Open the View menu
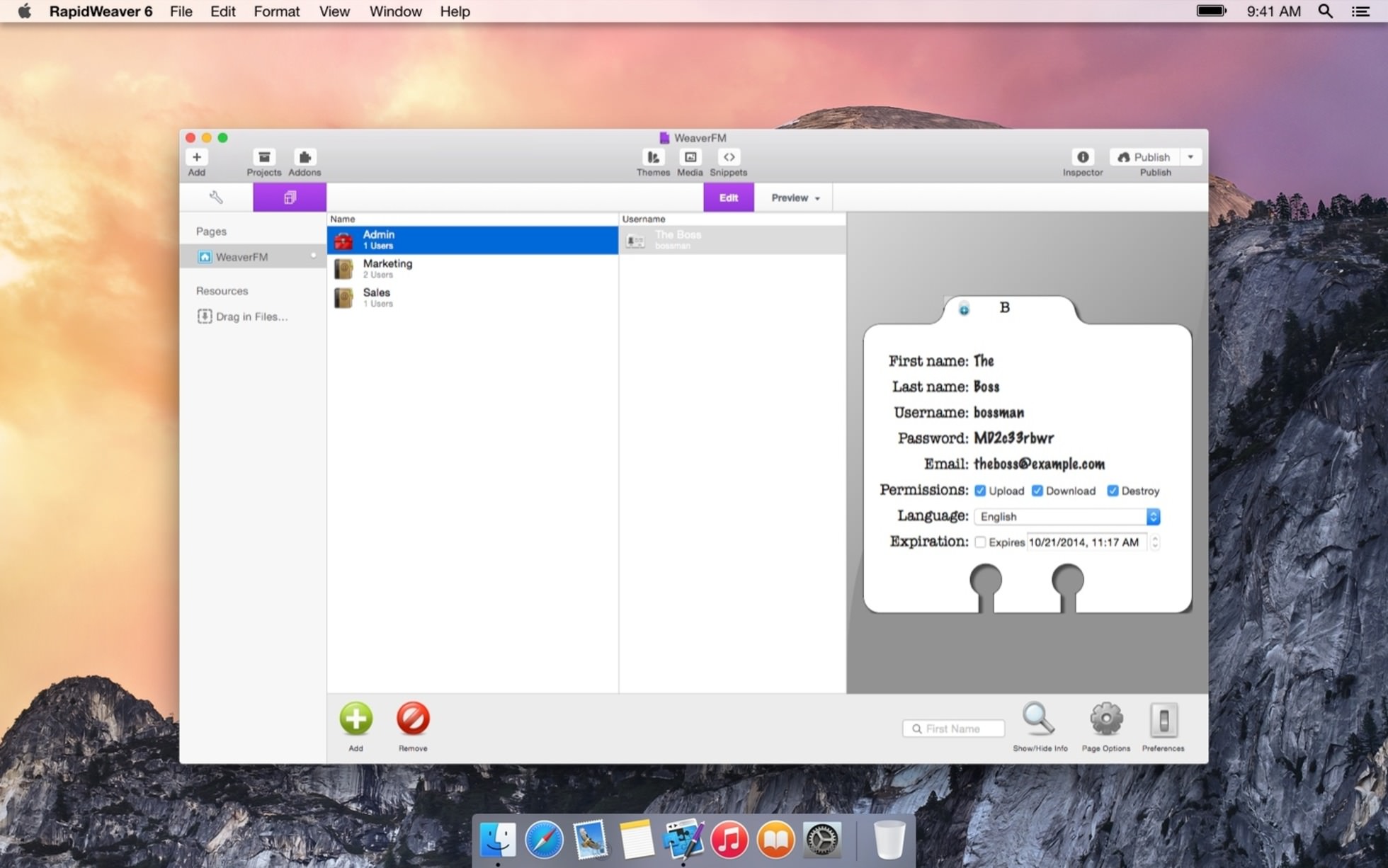Screen dimensions: 1388x868 coord(334,11)
